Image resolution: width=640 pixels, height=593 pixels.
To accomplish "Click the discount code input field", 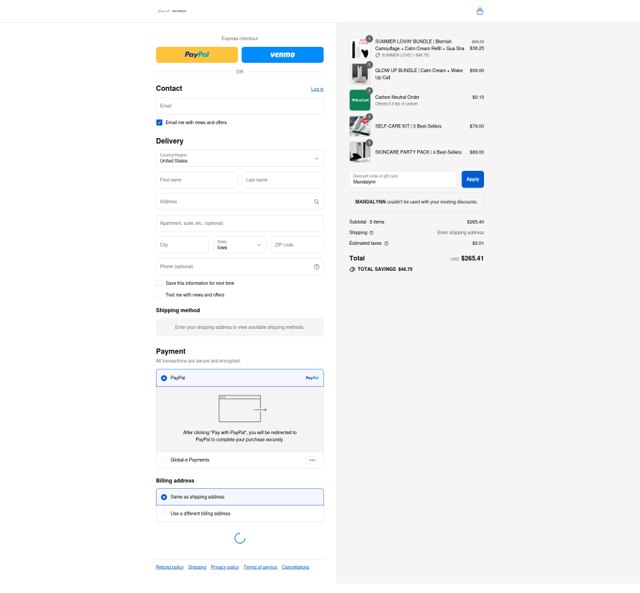I will click(x=403, y=180).
